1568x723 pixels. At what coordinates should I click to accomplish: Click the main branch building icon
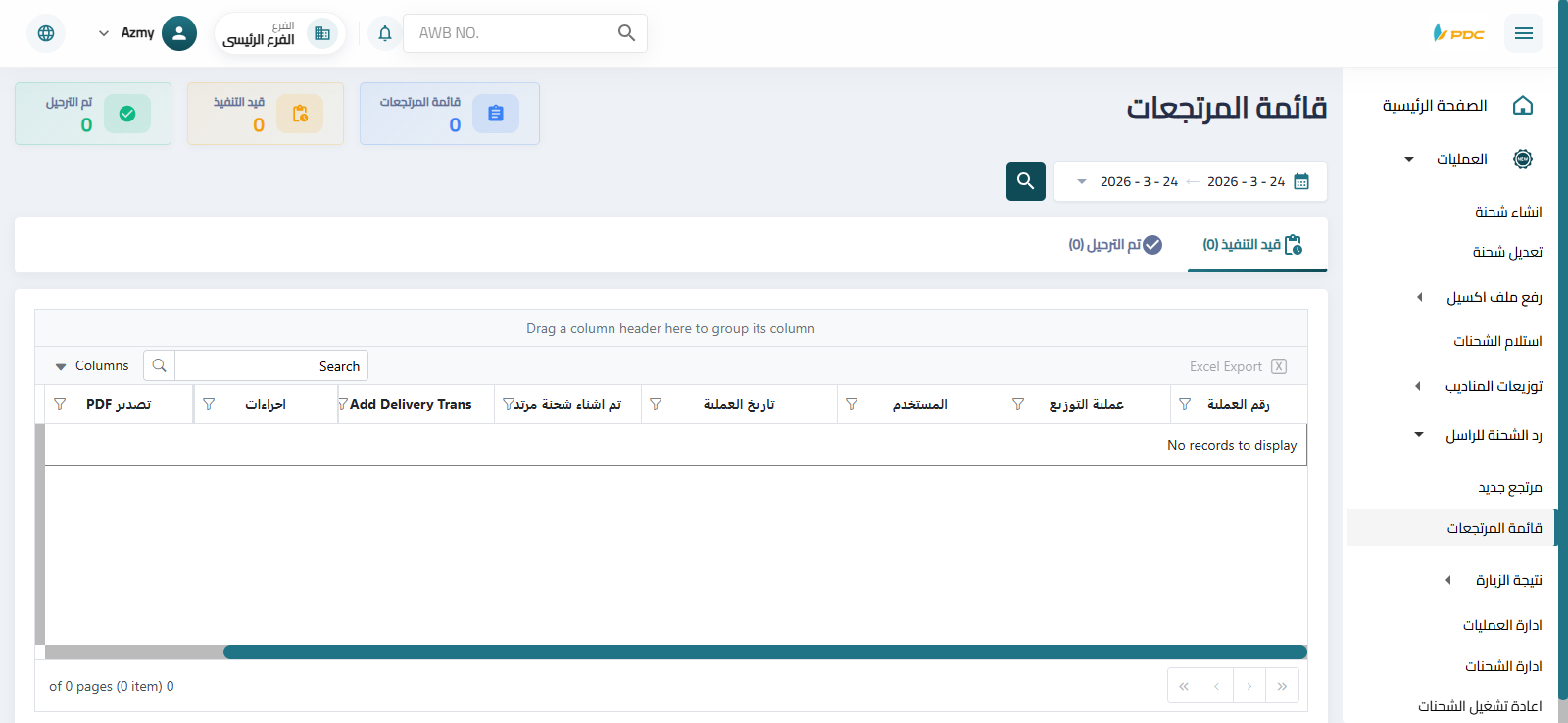click(x=321, y=33)
